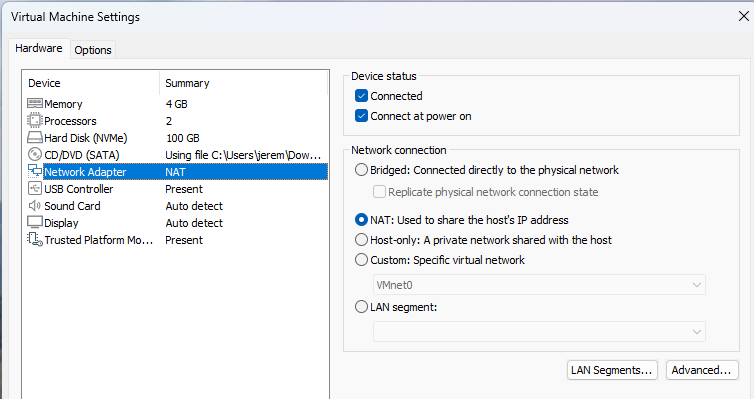This screenshot has height=399, width=754.
Task: Switch to the Options tab
Action: coord(93,50)
